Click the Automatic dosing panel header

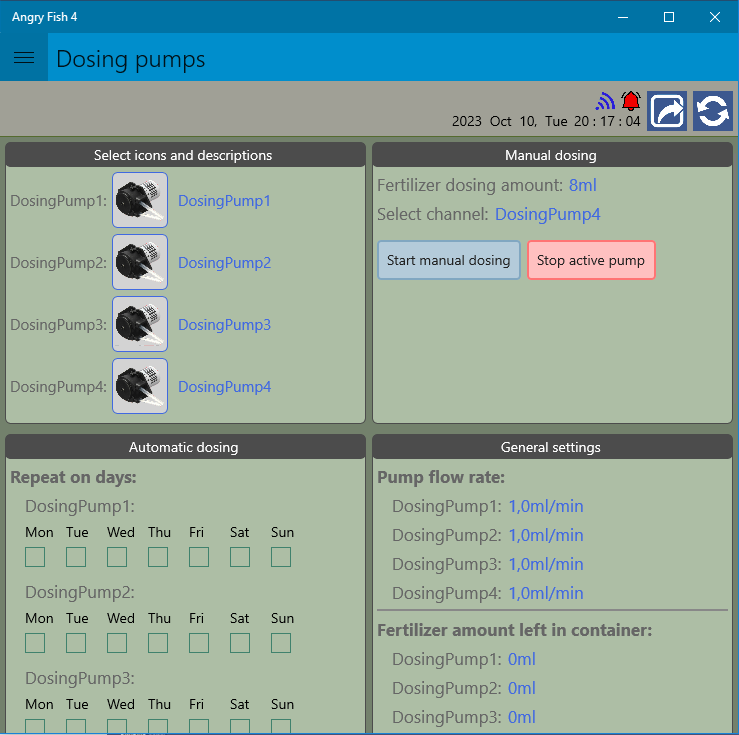(x=185, y=447)
